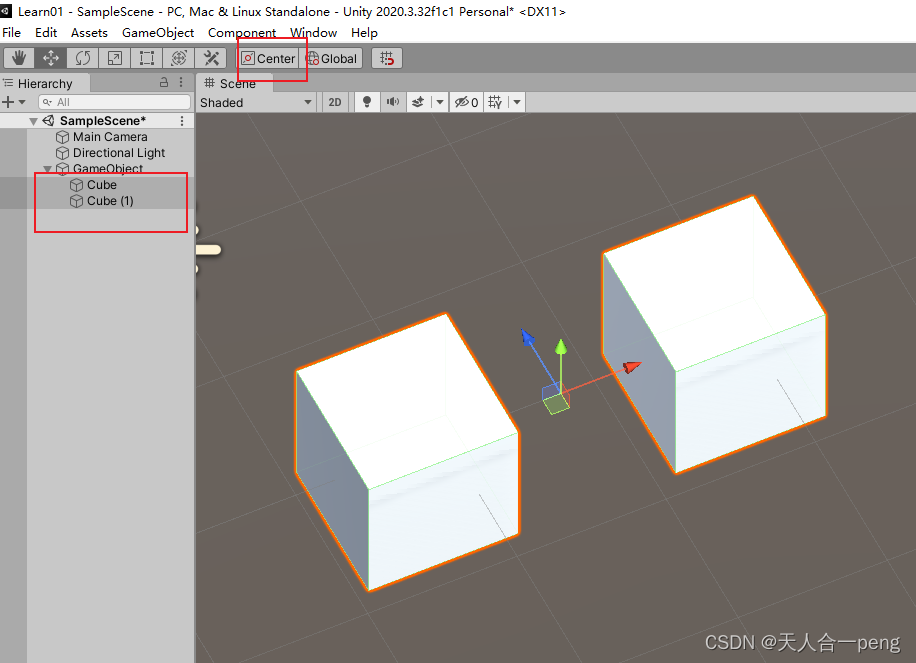Click the All search field in Hierarchy
Screen dimensions: 916x663
[114, 101]
